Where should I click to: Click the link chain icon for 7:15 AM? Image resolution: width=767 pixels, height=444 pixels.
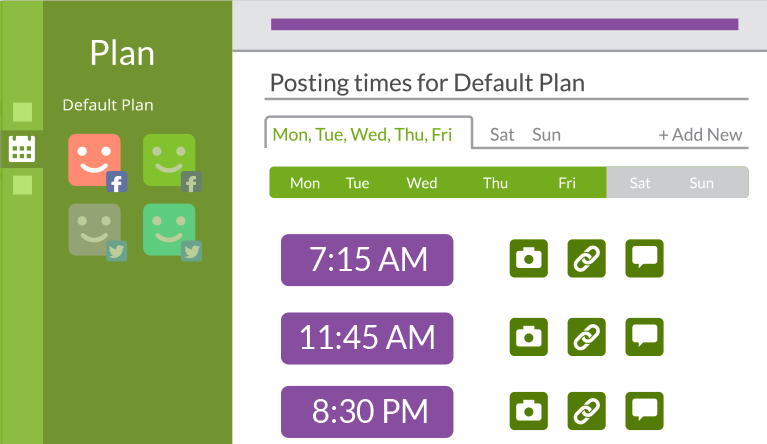pyautogui.click(x=587, y=258)
